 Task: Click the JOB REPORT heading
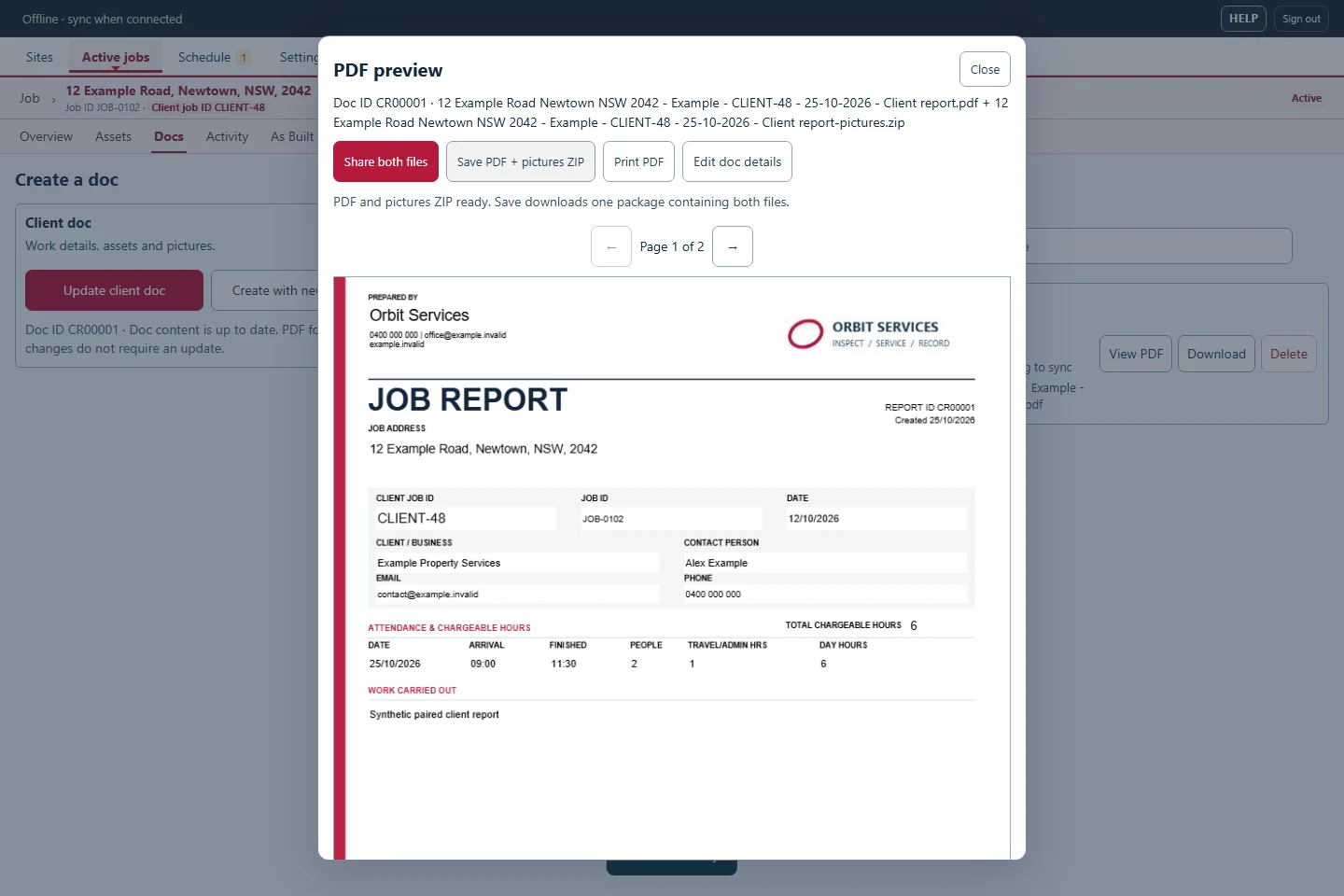click(468, 399)
